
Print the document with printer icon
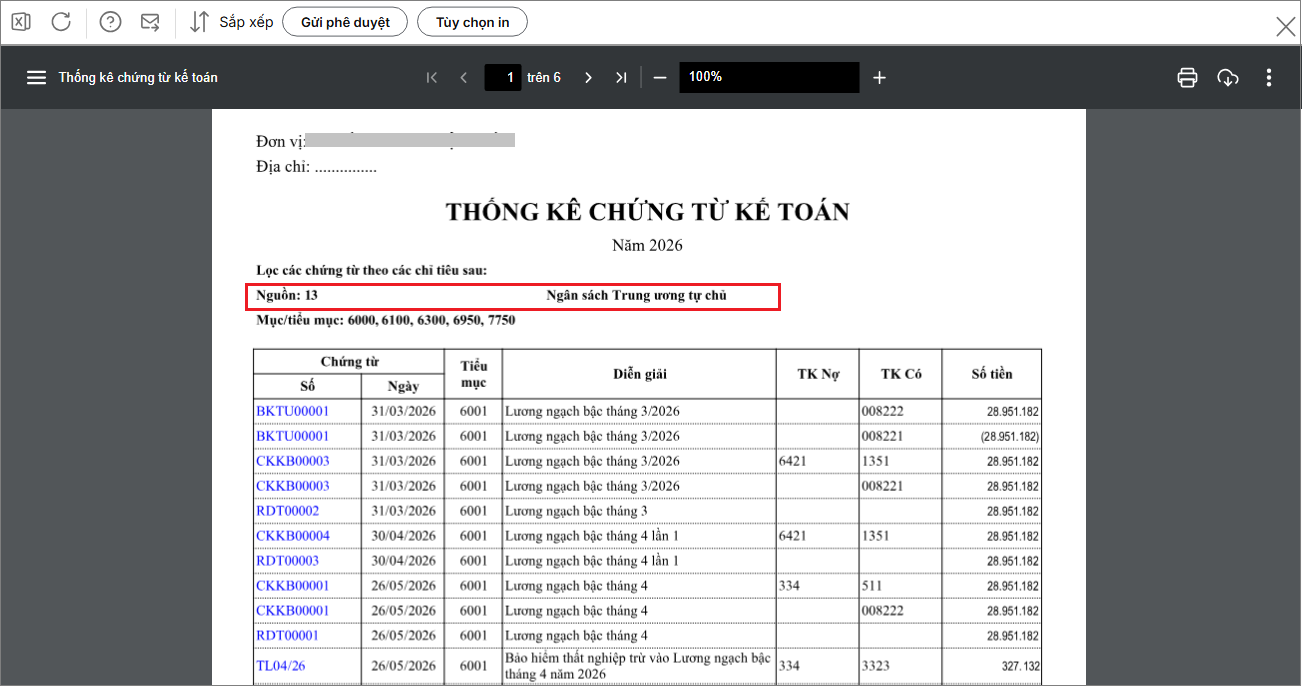click(x=1187, y=77)
